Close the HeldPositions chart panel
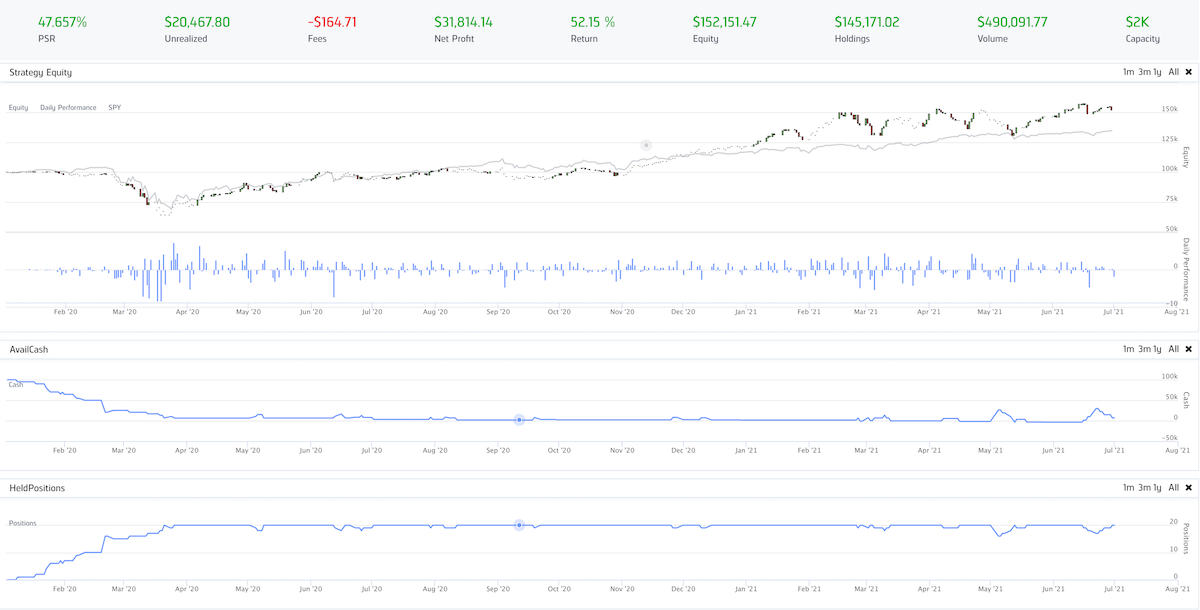Viewport: 1200px width, 610px height. (1188, 487)
